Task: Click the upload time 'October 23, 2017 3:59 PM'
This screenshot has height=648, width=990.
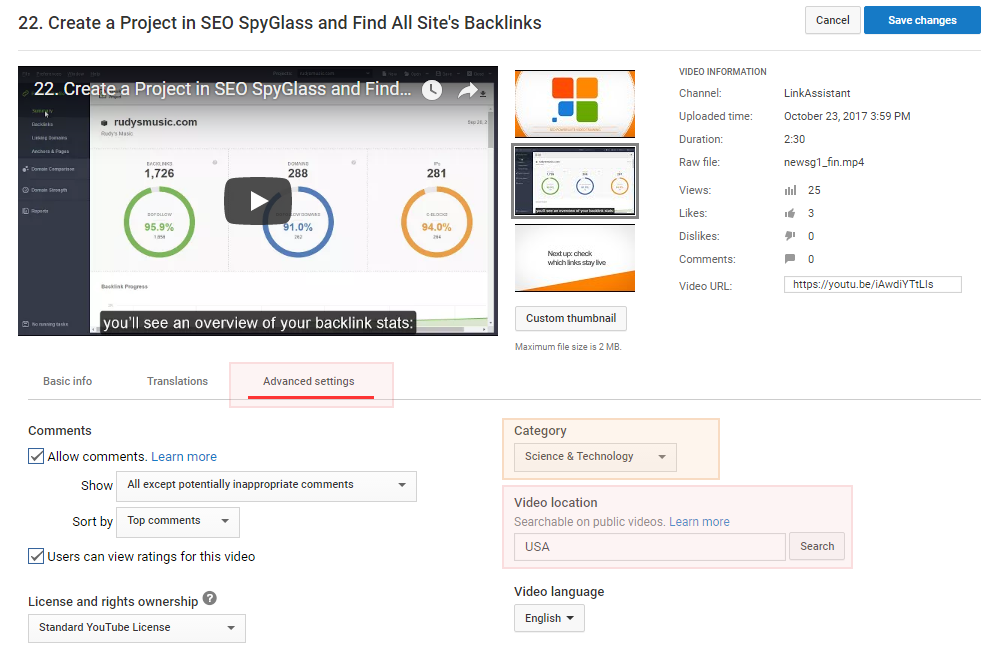Action: [847, 116]
